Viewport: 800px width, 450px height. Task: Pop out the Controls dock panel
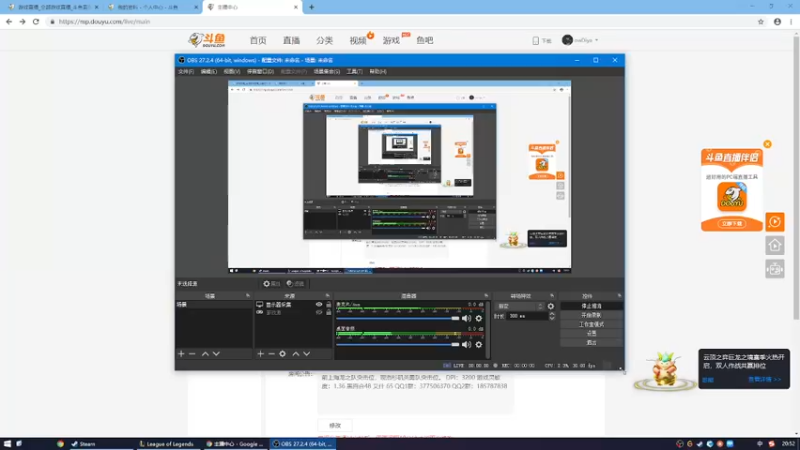tap(619, 295)
